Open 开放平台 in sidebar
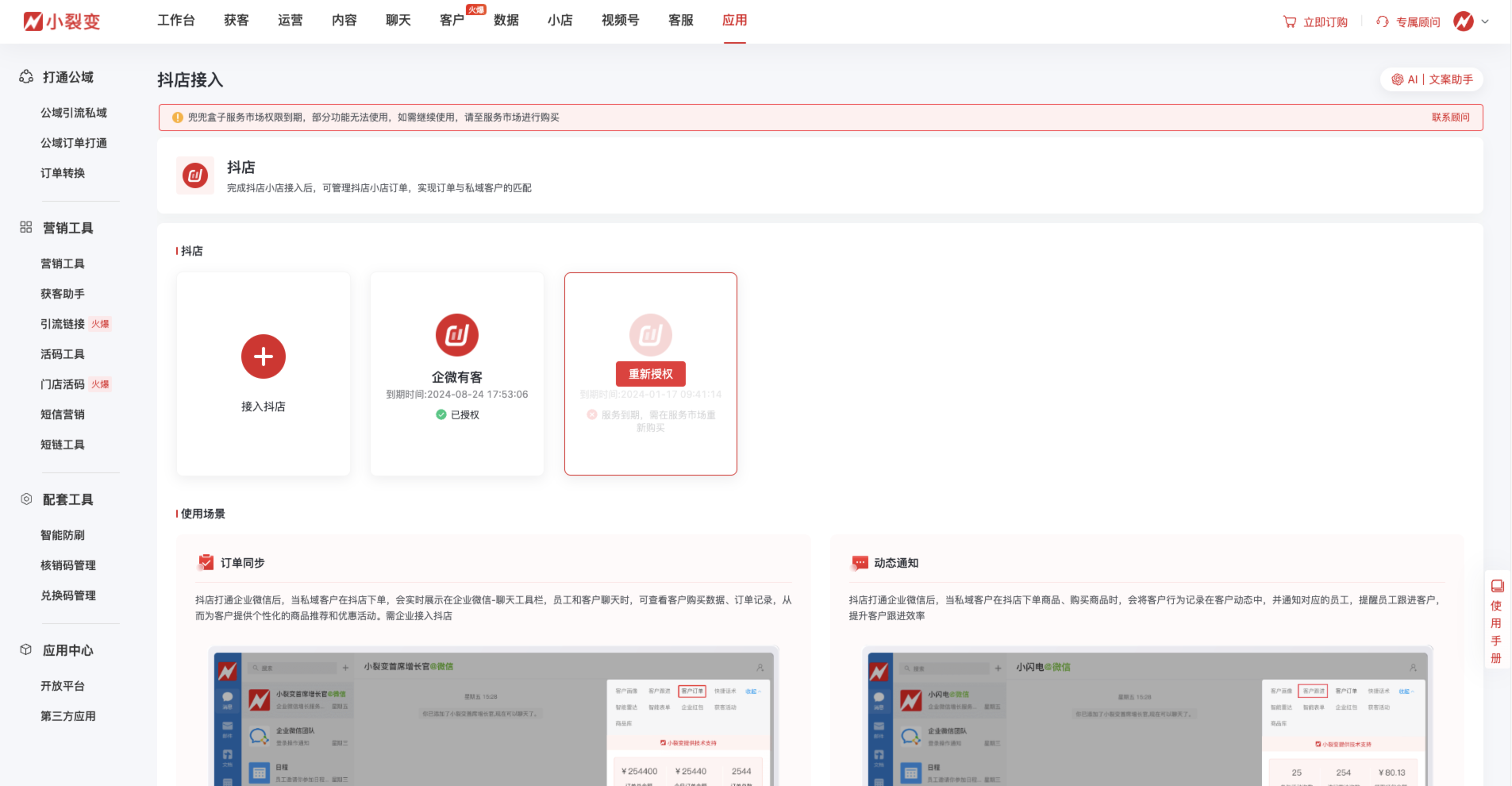Screen dimensions: 1512x786 (63, 686)
